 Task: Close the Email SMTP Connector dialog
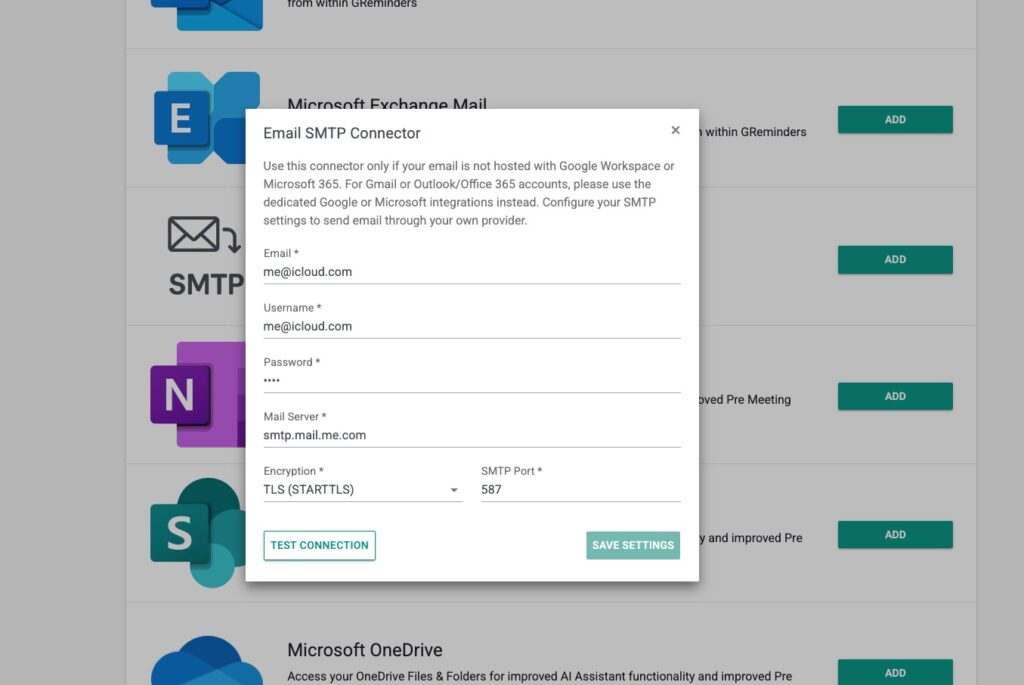pyautogui.click(x=675, y=131)
